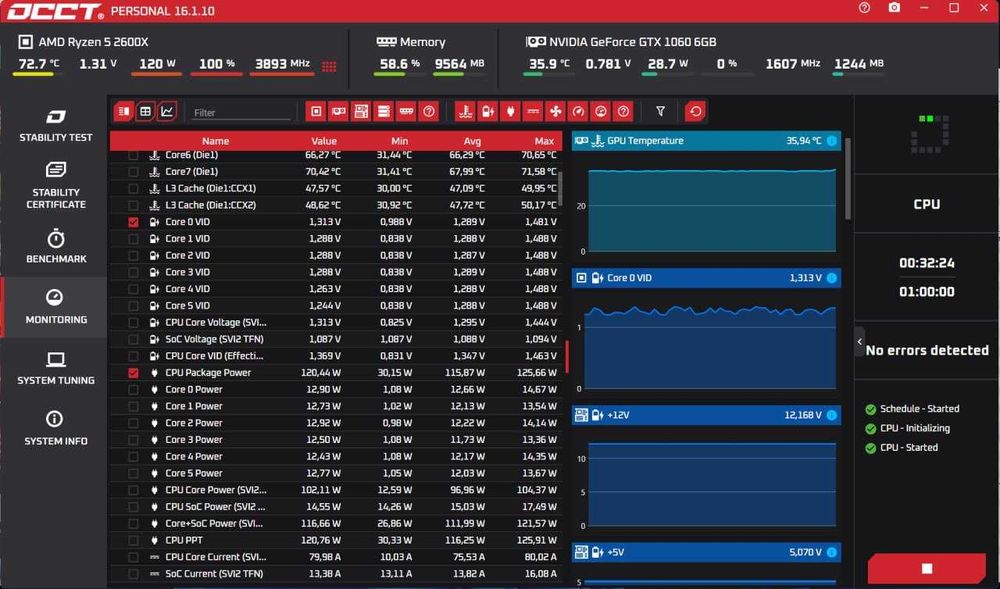Open info for +12V graph
Image resolution: width=1000 pixels, height=589 pixels.
832,415
